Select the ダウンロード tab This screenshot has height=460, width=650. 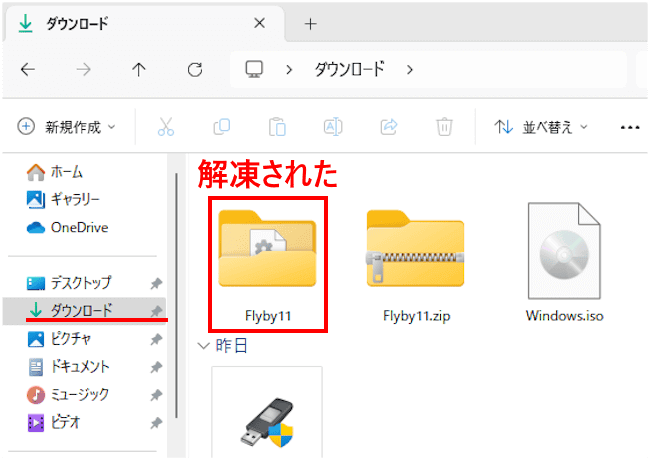tap(143, 24)
